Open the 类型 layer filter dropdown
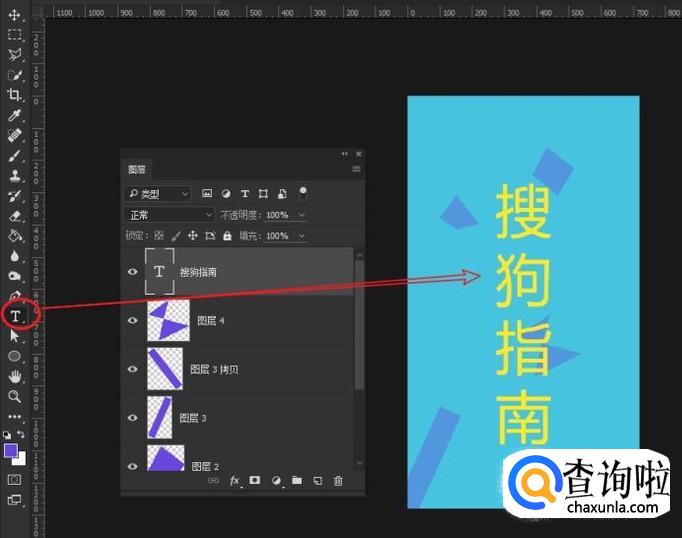This screenshot has width=682, height=538. (x=157, y=193)
